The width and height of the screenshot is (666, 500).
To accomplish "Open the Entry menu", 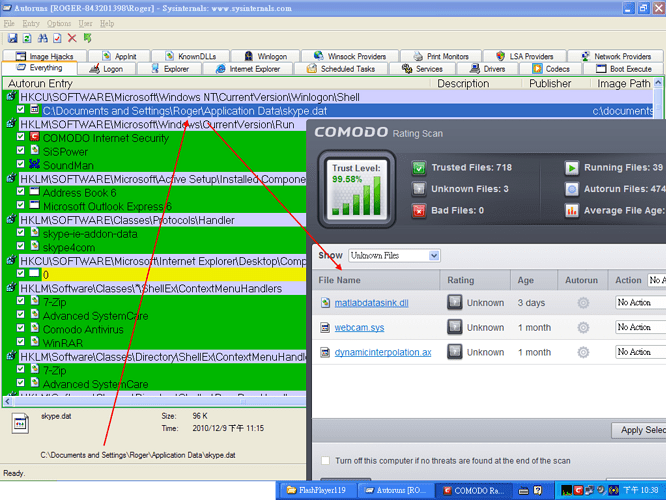I will point(31,23).
